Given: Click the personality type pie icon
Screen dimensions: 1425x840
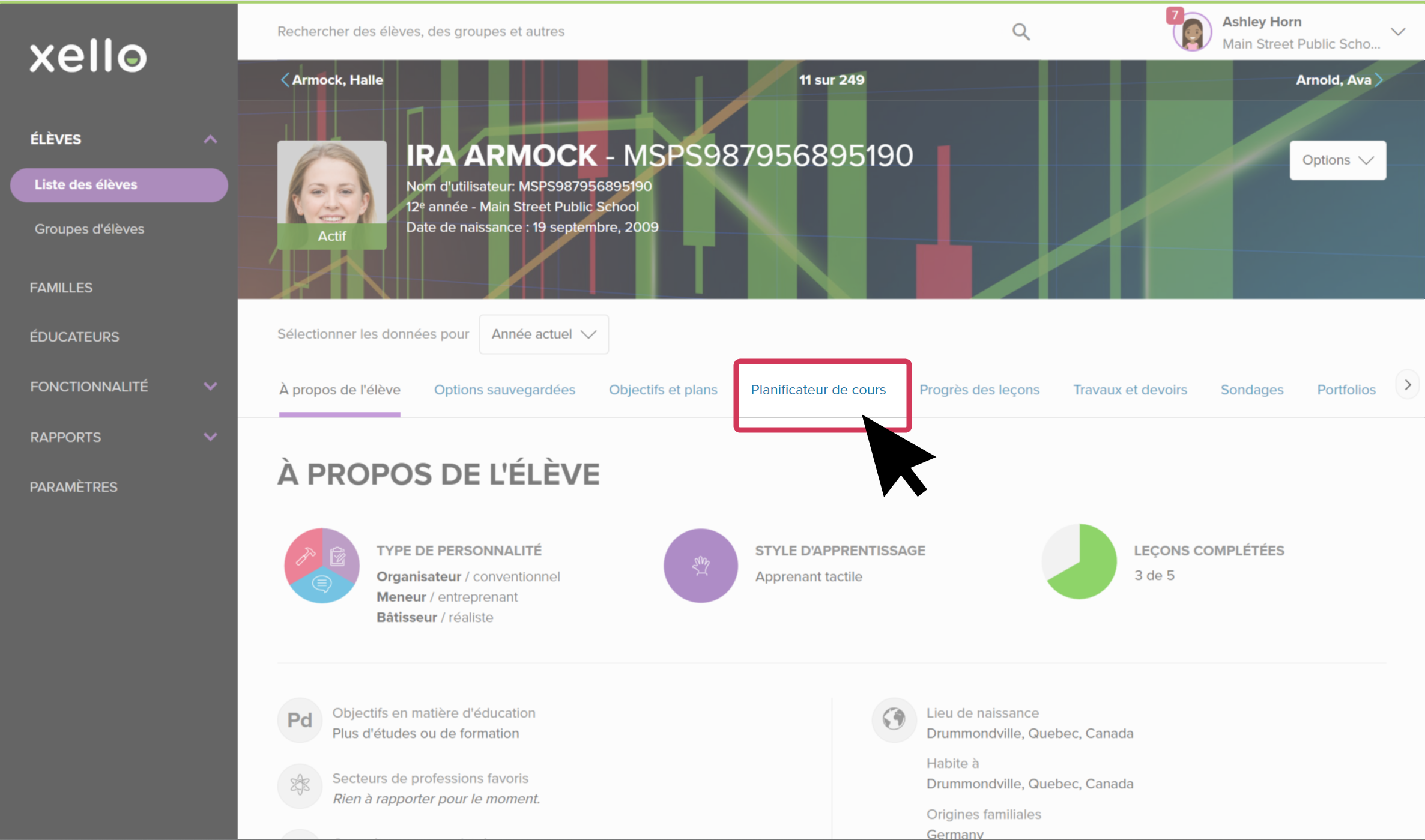Looking at the screenshot, I should 322,566.
